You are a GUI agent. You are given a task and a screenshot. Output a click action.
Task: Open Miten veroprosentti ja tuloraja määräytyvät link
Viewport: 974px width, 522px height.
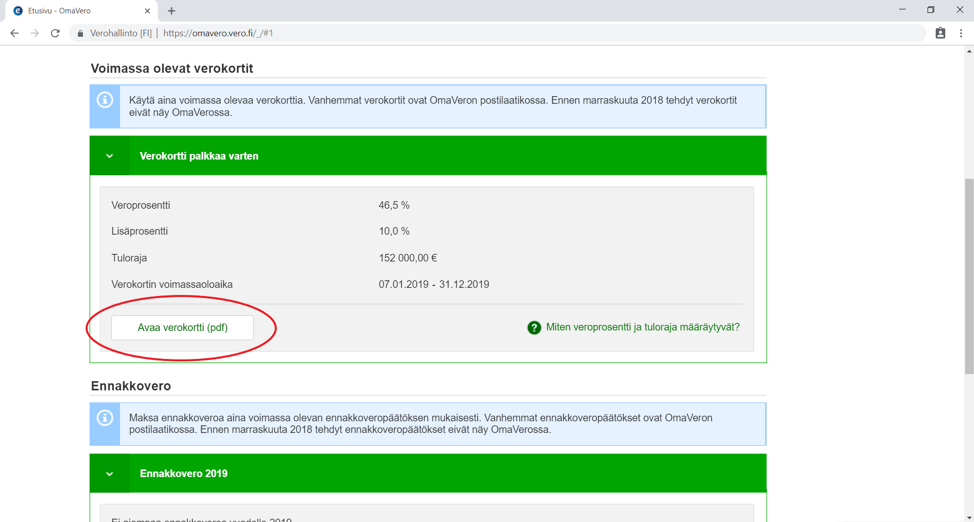642,327
